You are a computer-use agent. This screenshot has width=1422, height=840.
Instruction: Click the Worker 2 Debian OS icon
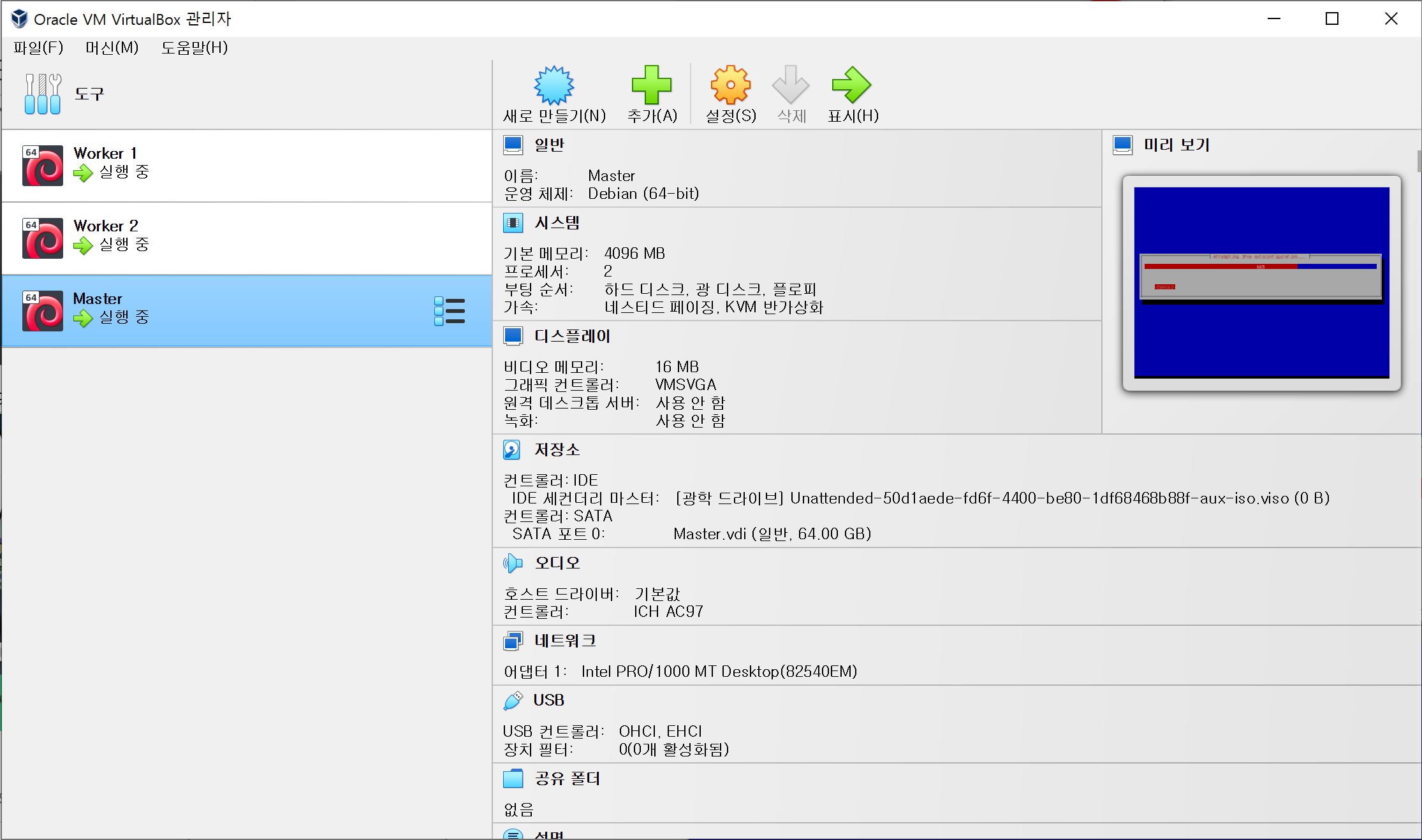point(43,238)
